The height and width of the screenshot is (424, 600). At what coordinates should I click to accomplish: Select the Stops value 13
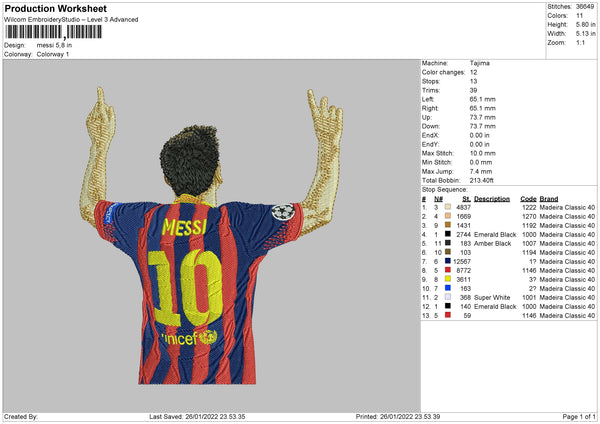[473, 81]
